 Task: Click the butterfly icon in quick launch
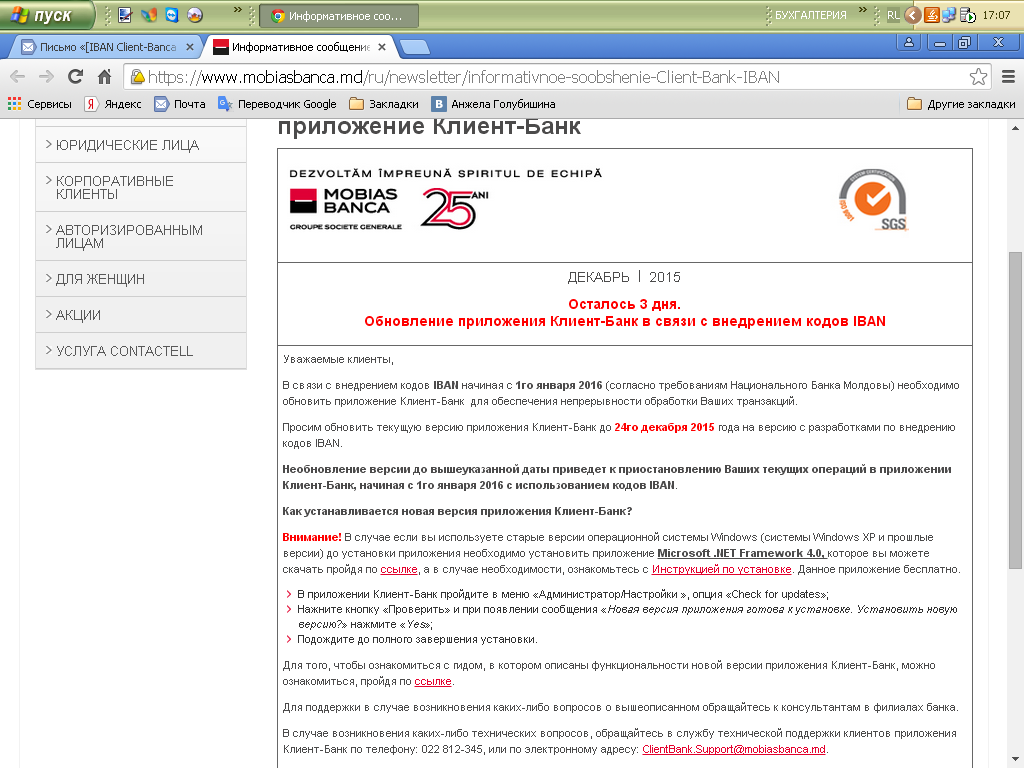coord(149,15)
